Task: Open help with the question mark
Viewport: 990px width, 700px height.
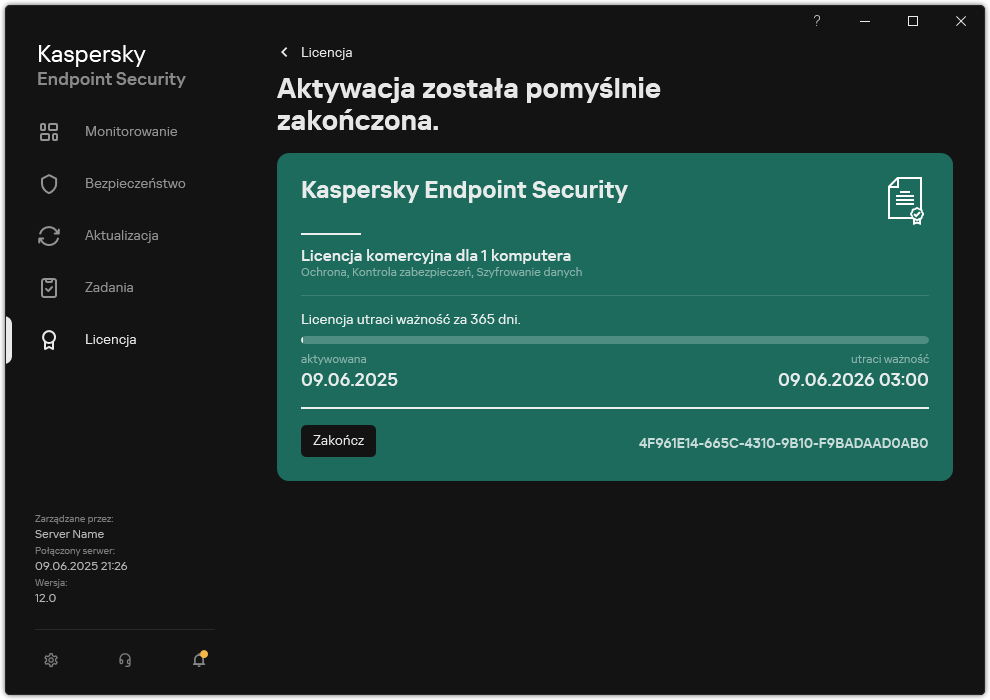Action: 817,21
